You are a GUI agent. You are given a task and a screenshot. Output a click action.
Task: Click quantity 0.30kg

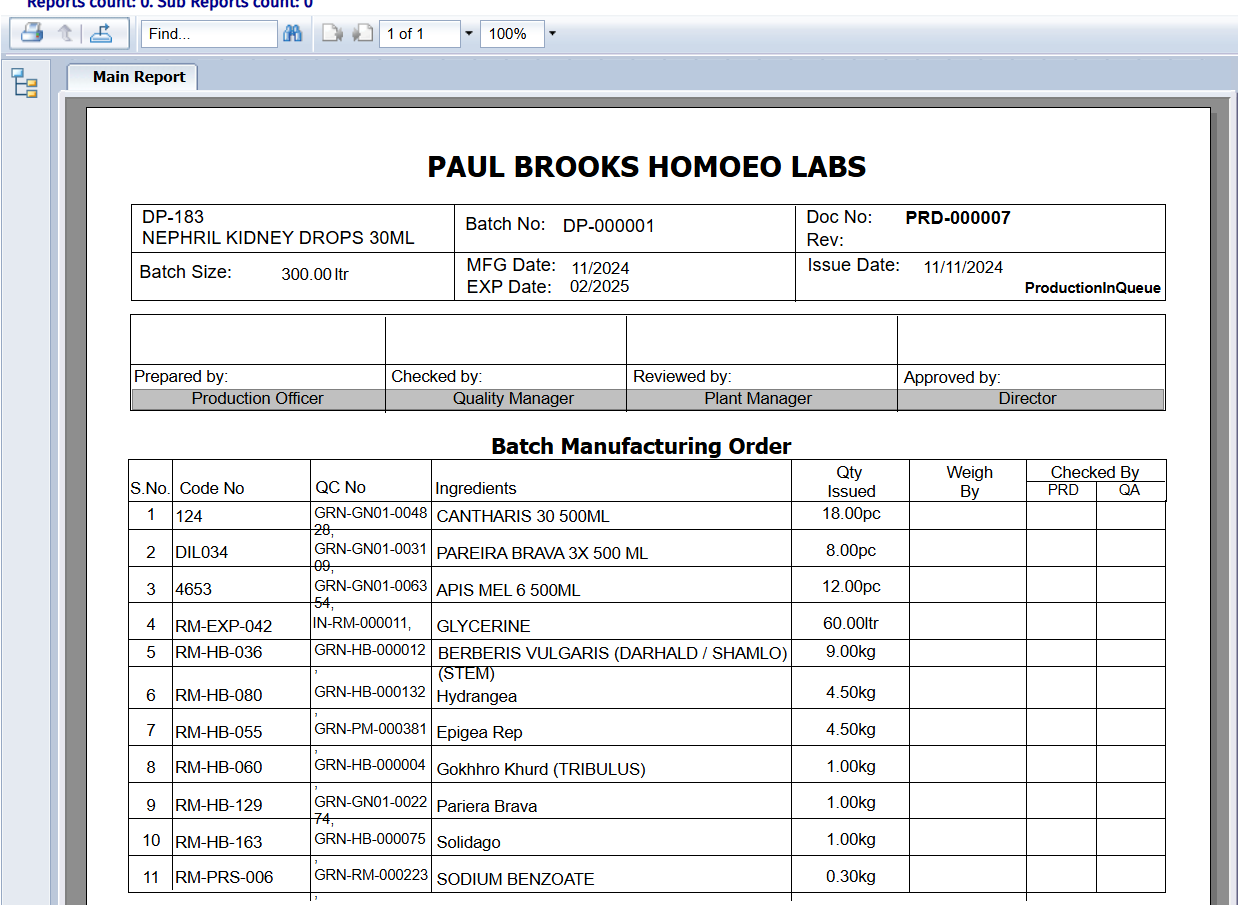coord(851,877)
